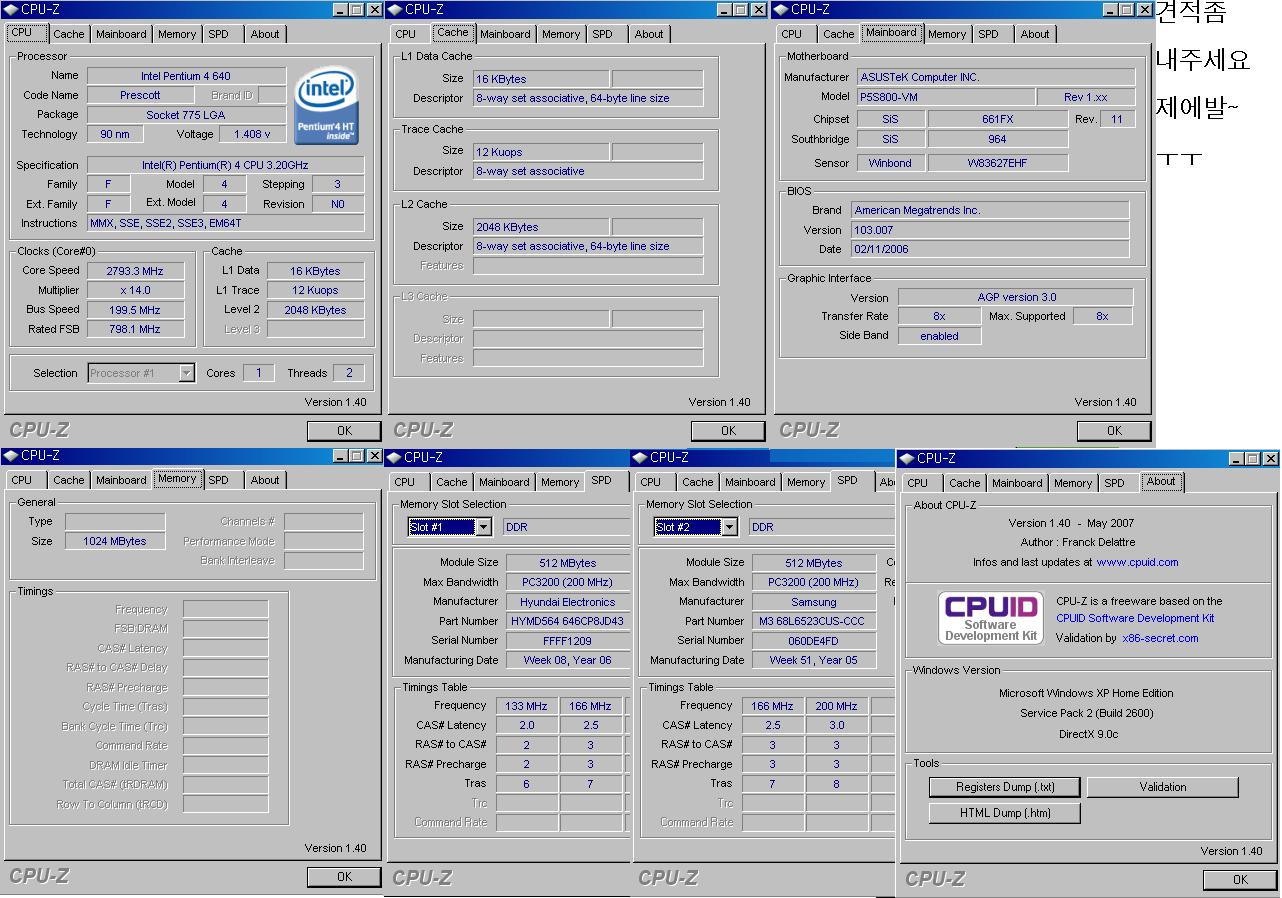Select CPU tab in the Cache window
This screenshot has height=898, width=1282.
406,34
